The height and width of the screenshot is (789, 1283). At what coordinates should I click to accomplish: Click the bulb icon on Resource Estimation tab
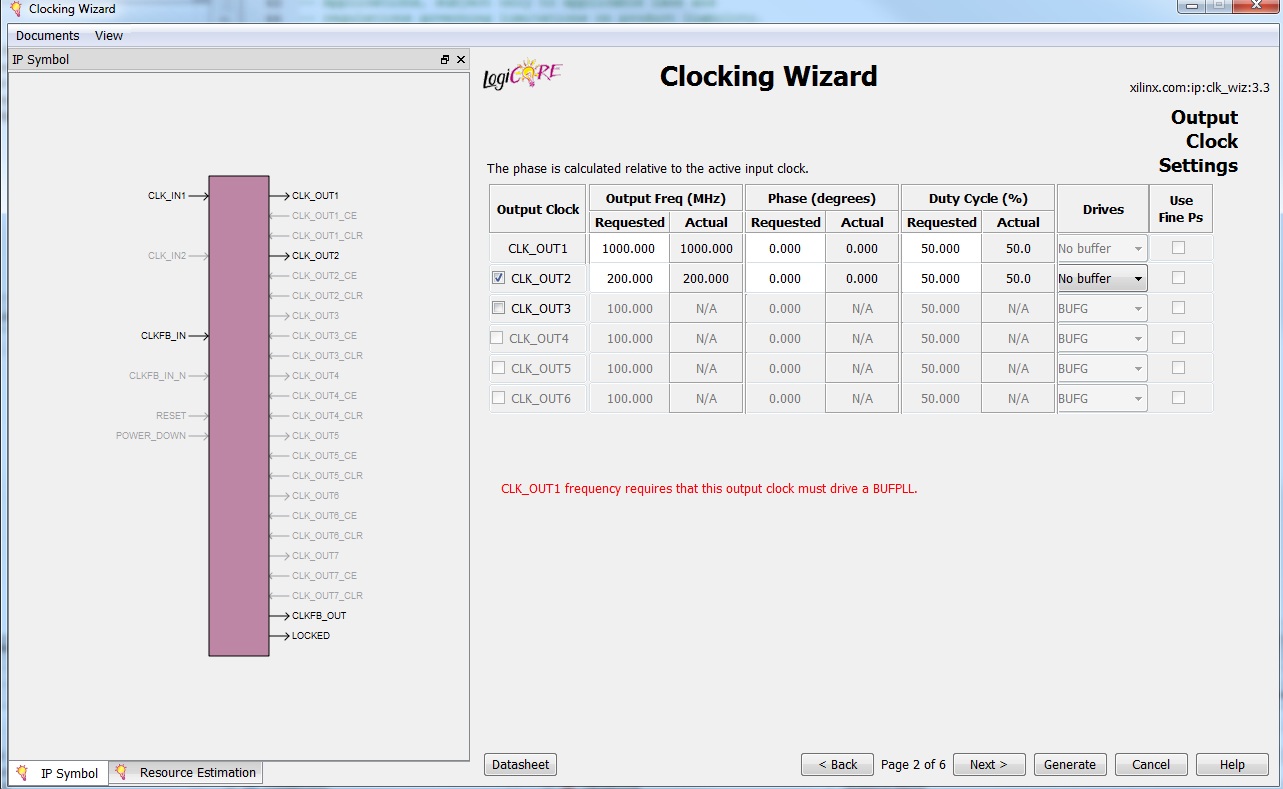click(120, 772)
